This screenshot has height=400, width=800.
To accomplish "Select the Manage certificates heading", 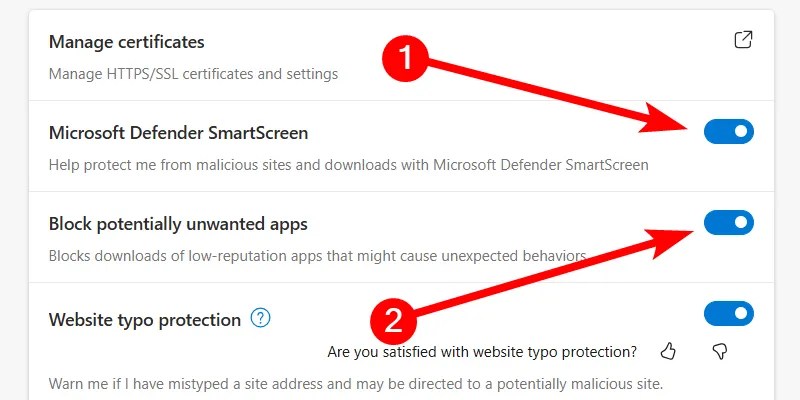I will coord(126,42).
